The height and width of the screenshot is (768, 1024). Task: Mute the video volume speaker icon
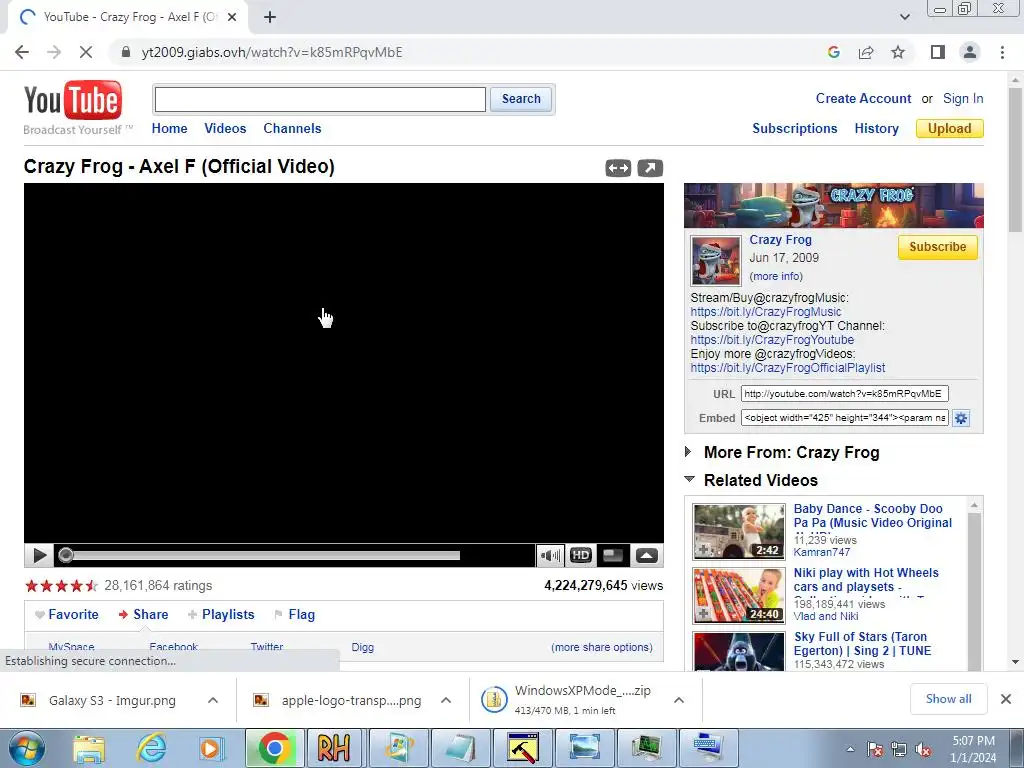click(x=550, y=556)
